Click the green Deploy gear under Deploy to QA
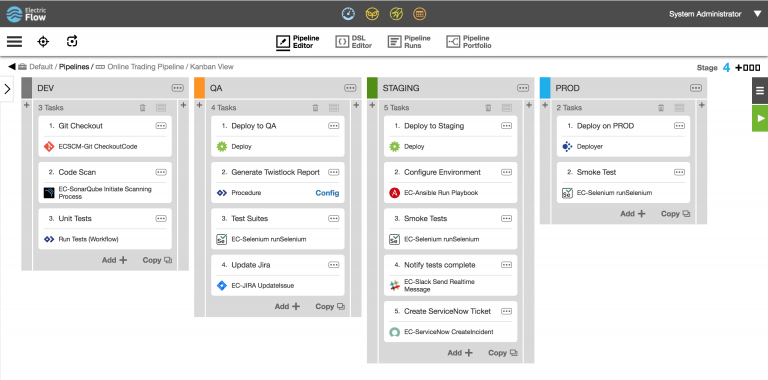 [222, 146]
